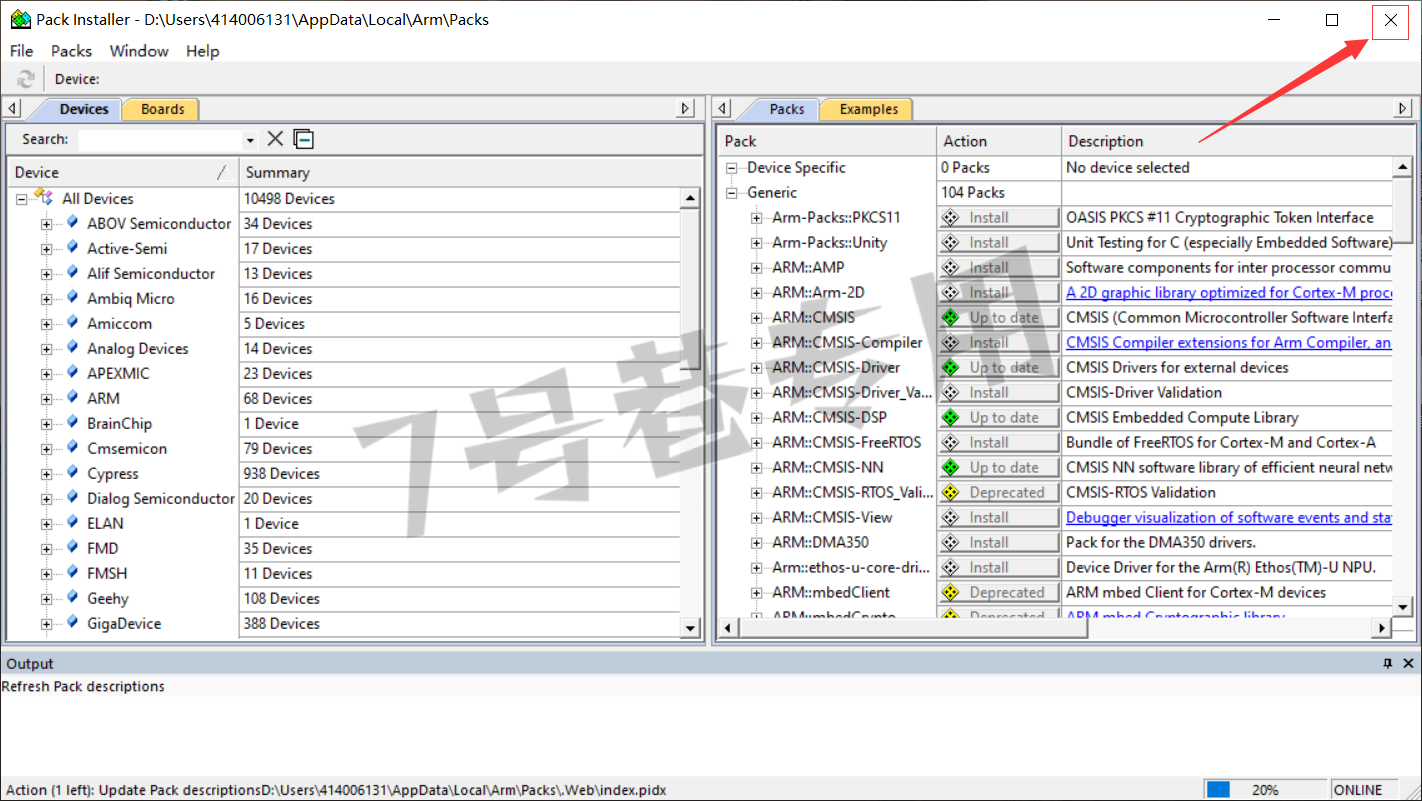The width and height of the screenshot is (1422, 801).
Task: Pin the Output panel with the pushpin icon
Action: point(1388,663)
